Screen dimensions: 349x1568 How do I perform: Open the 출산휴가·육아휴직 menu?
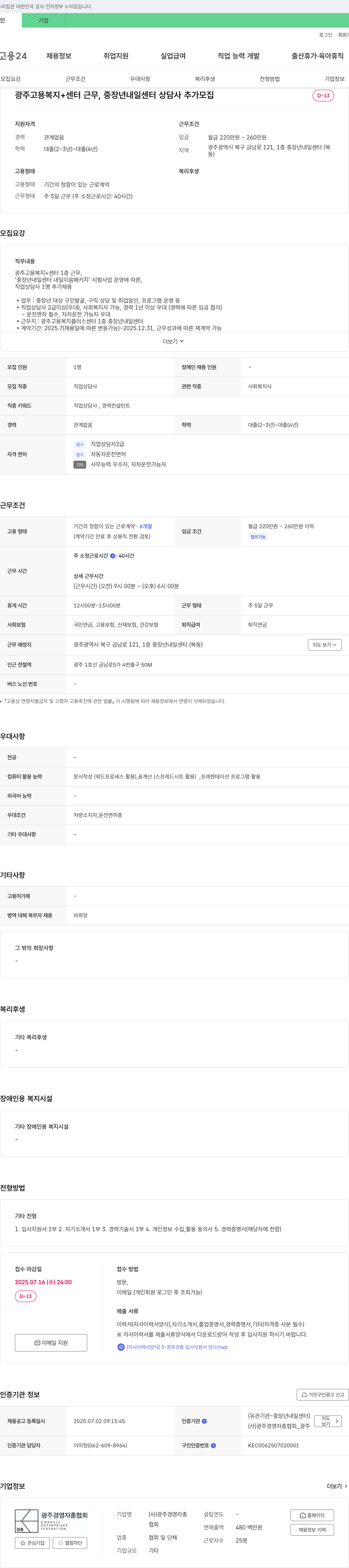[x=317, y=56]
